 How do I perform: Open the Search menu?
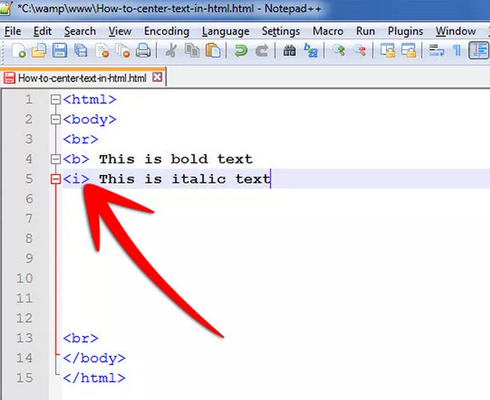[80, 31]
